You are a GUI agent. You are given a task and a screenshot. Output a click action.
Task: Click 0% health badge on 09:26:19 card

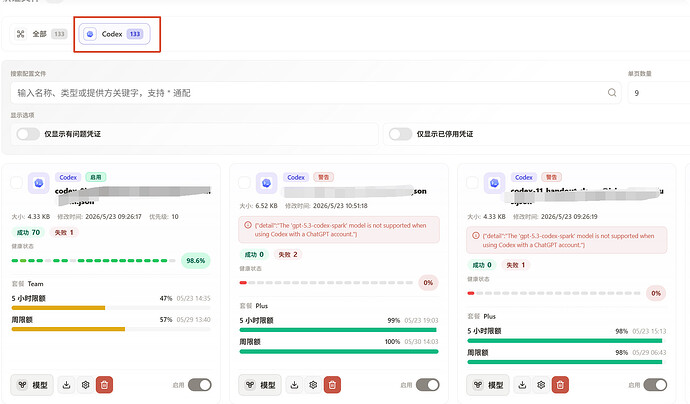[656, 293]
